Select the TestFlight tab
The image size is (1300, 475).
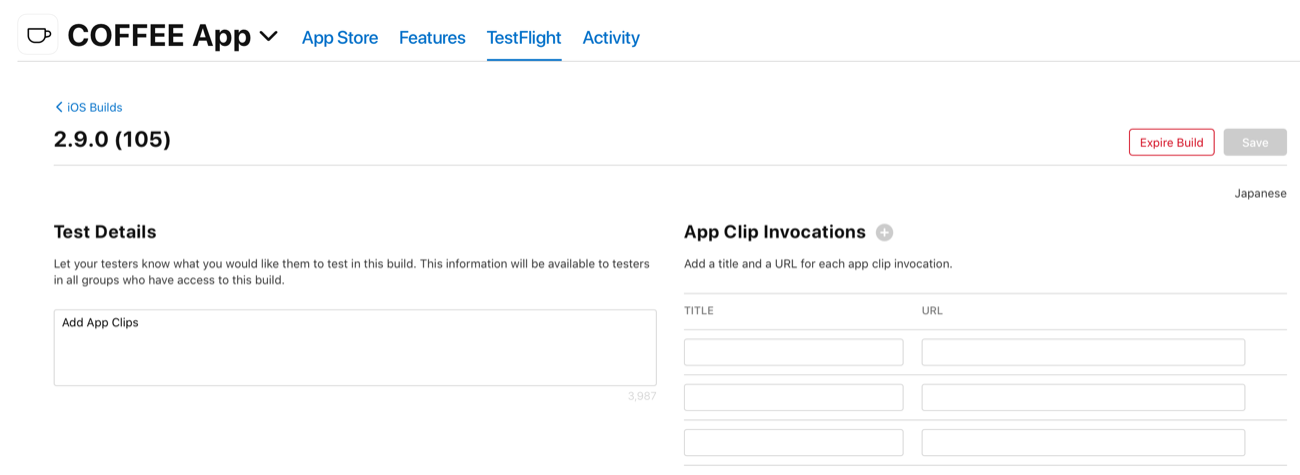click(524, 38)
